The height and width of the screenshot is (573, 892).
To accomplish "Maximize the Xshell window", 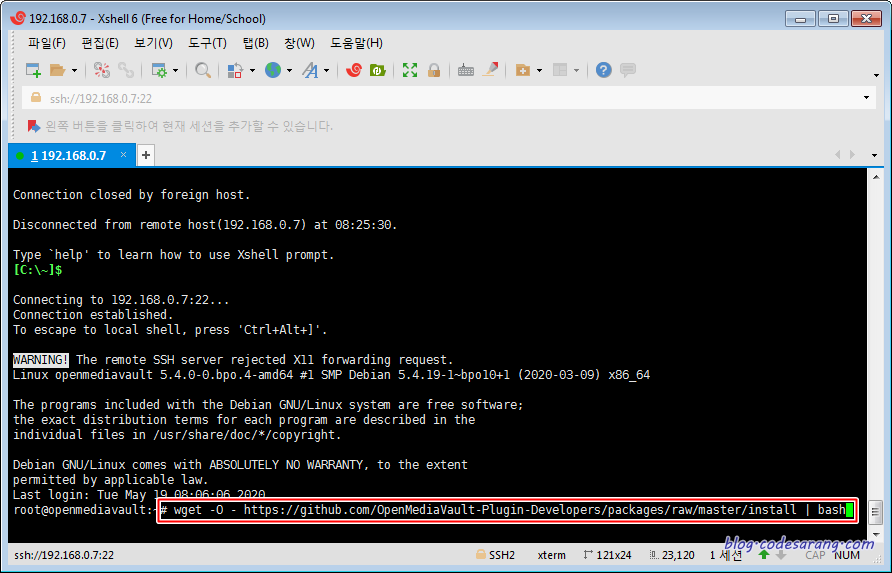I will coord(833,19).
